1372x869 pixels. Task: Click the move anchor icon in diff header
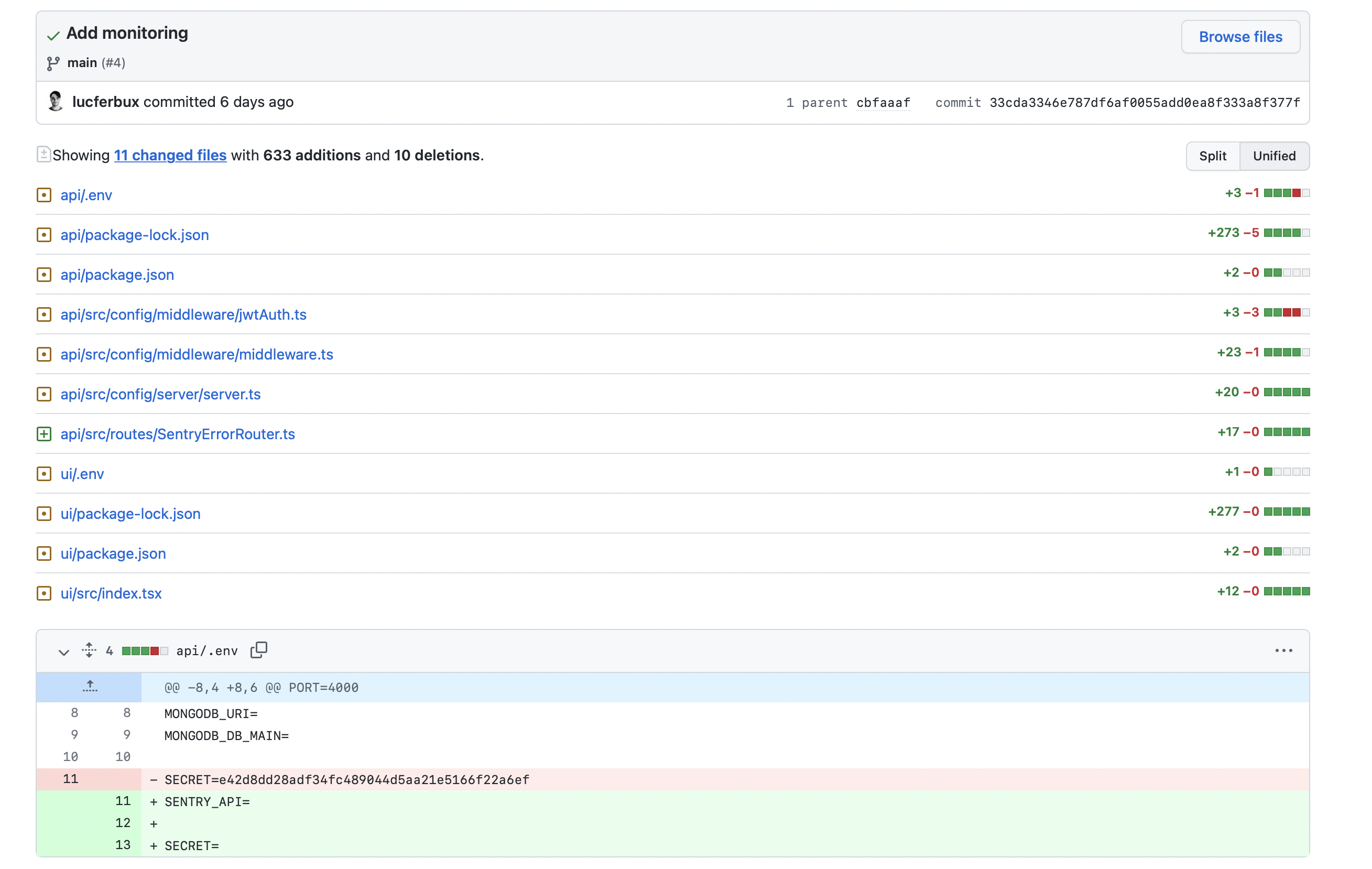coord(89,650)
